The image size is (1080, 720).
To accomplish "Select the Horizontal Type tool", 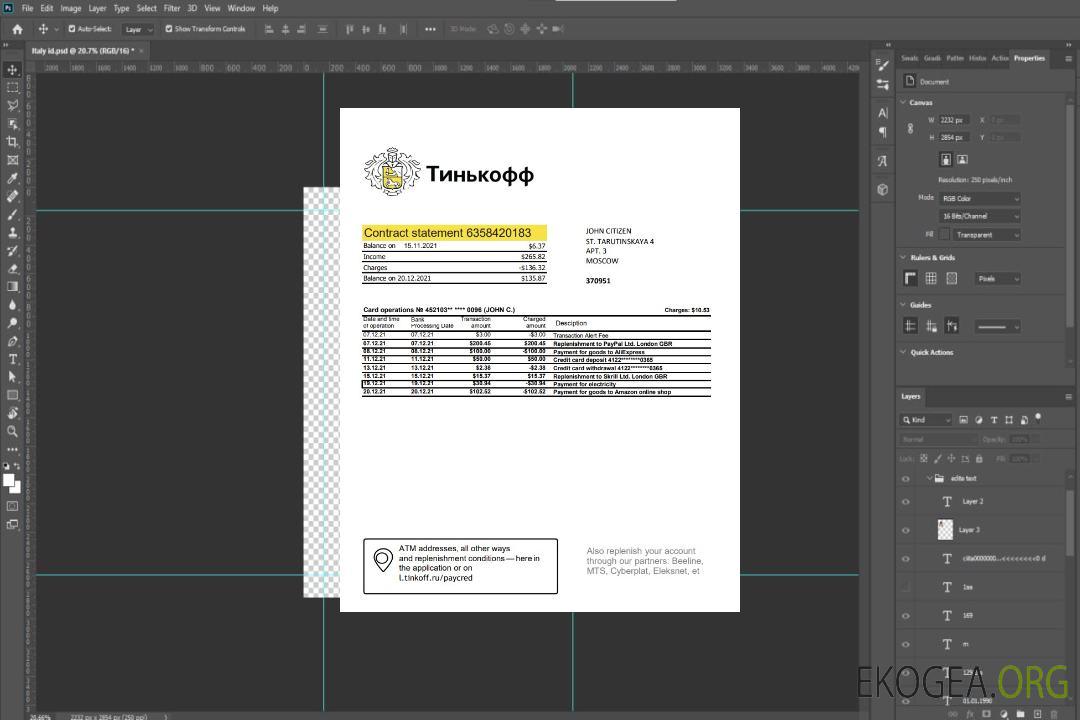I will (12, 359).
